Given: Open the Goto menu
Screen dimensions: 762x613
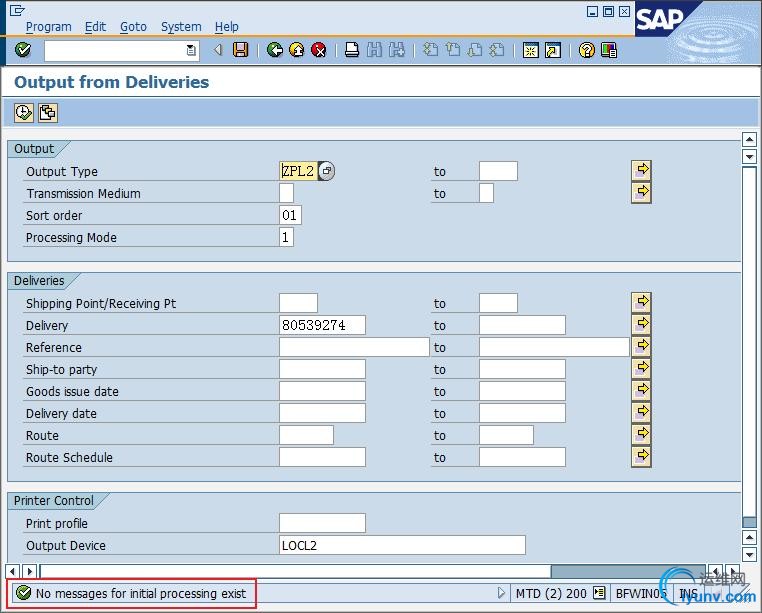Looking at the screenshot, I should 133,27.
